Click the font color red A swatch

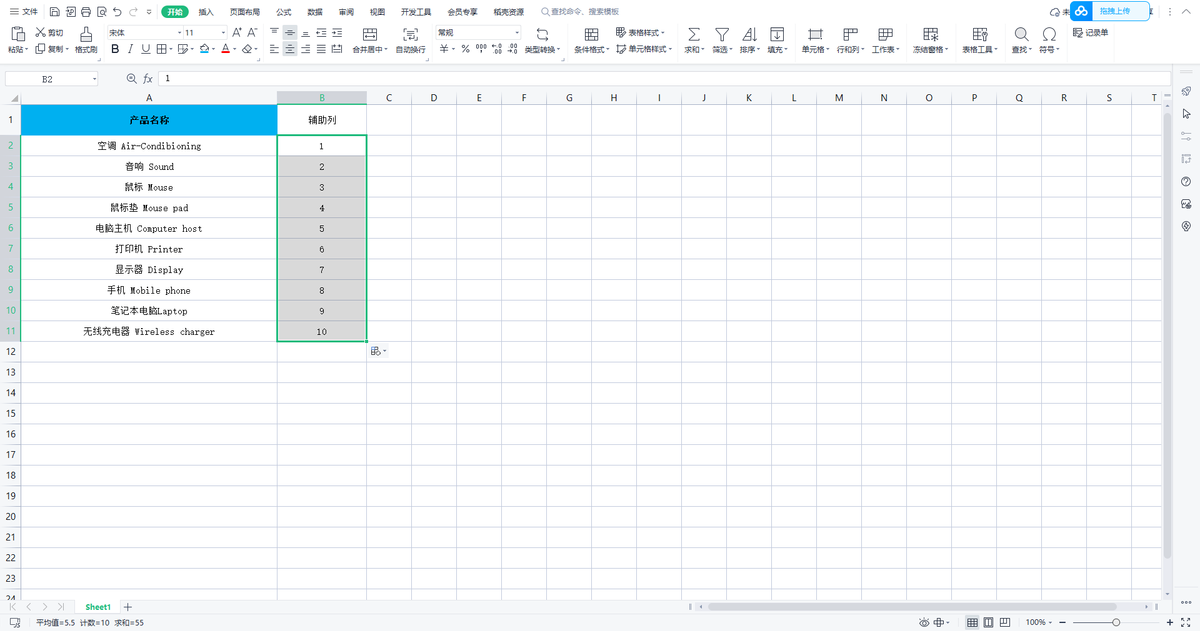coord(225,48)
